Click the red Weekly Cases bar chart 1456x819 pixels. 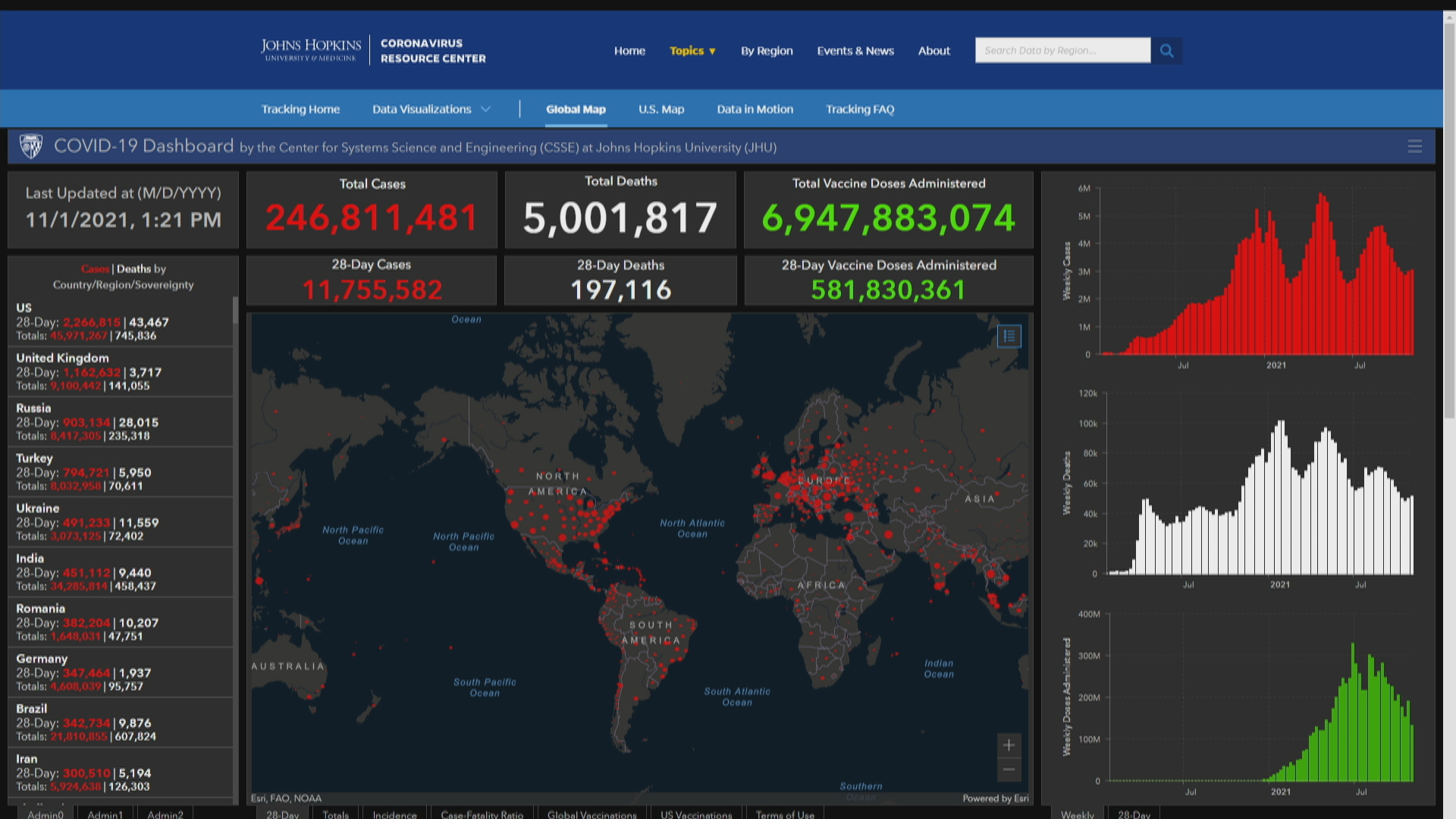pyautogui.click(x=1255, y=273)
